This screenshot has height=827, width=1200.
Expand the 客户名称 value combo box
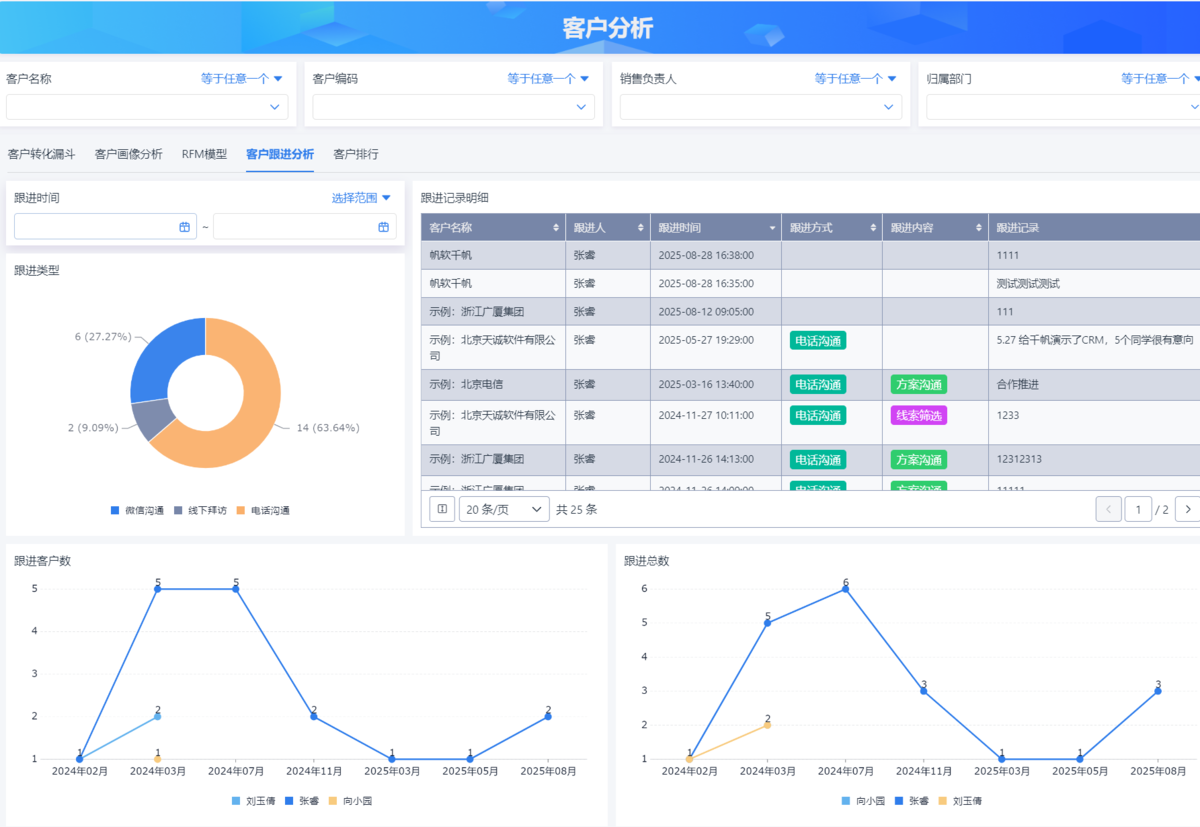(x=147, y=107)
